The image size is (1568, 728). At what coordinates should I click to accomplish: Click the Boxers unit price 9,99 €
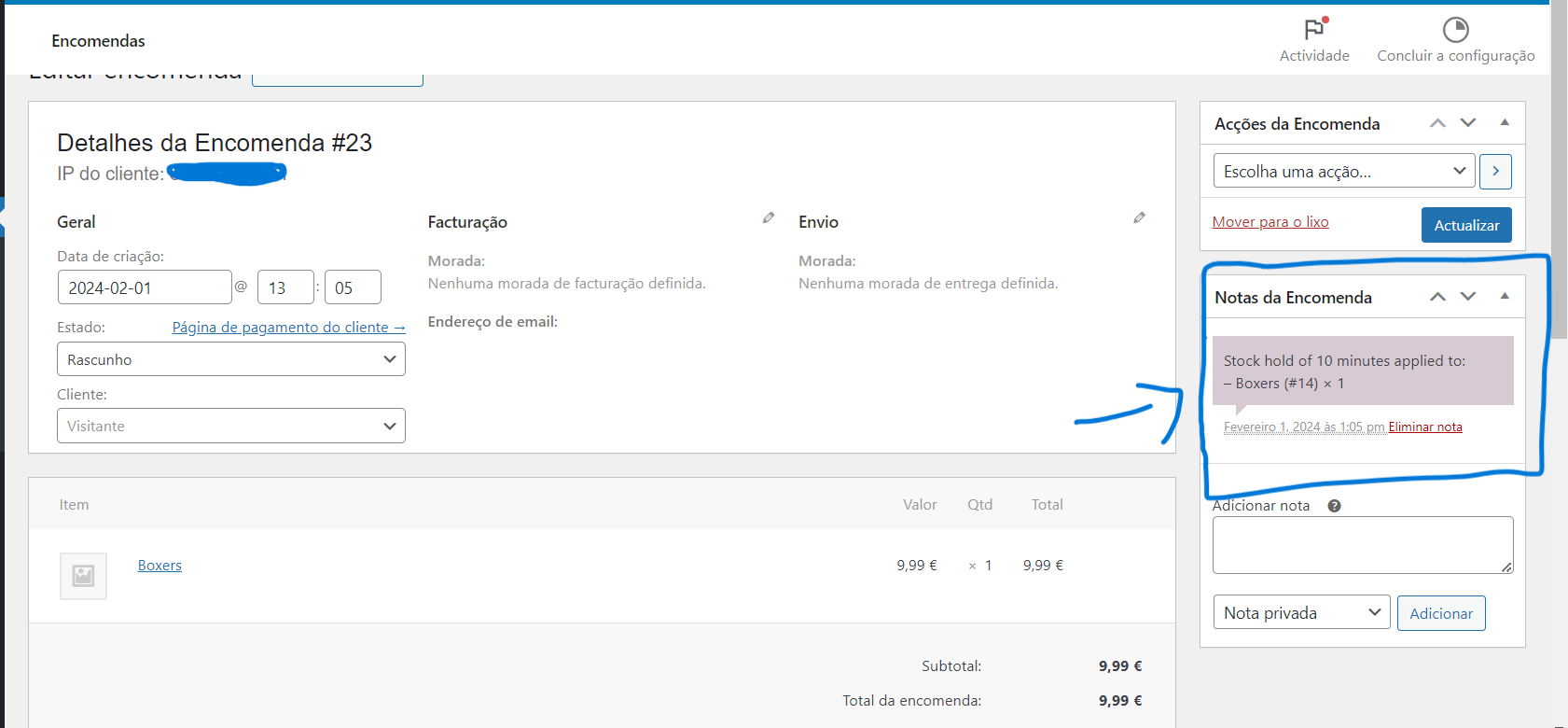pos(917,565)
